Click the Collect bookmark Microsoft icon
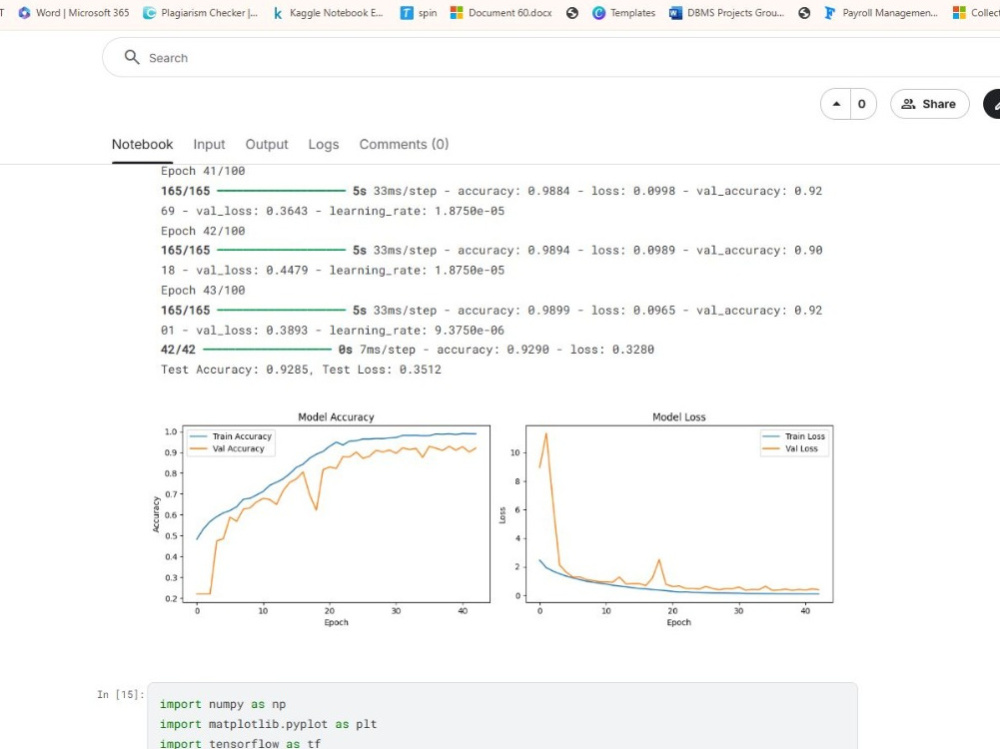This screenshot has height=749, width=1000. point(959,13)
